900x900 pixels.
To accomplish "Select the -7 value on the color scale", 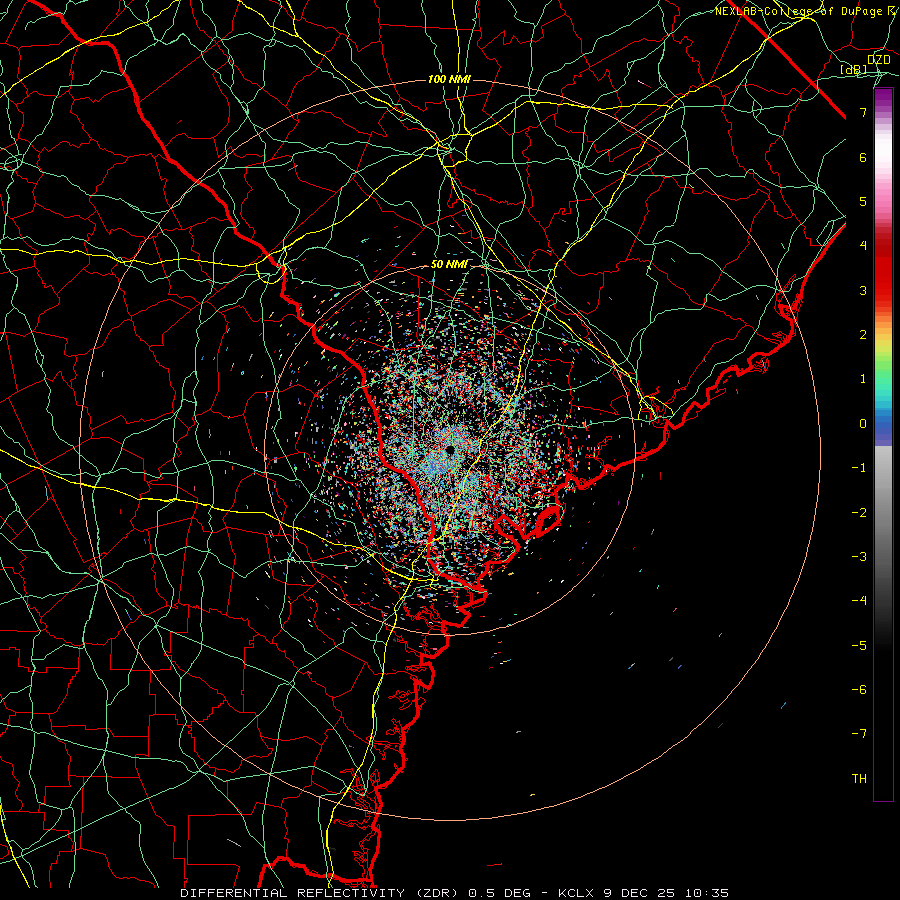I will click(x=859, y=734).
